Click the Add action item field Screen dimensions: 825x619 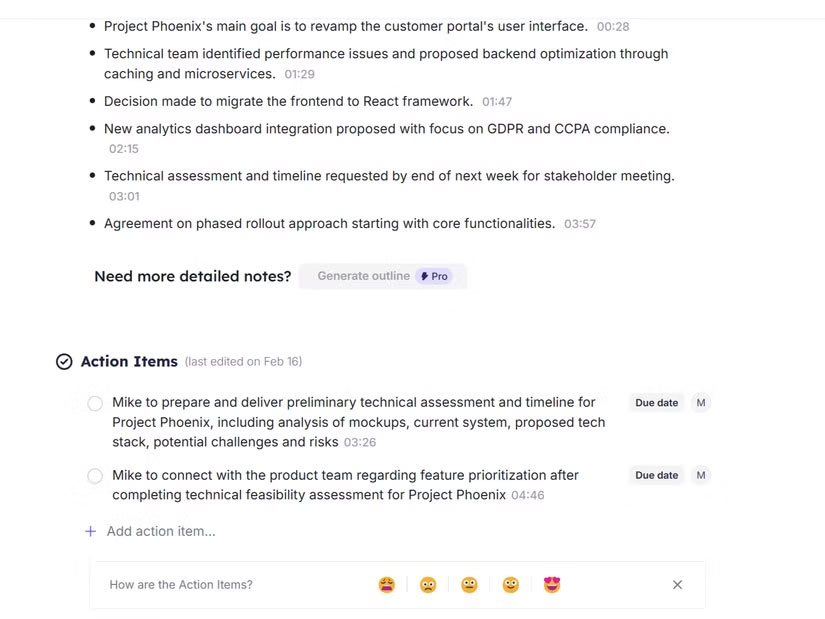161,532
